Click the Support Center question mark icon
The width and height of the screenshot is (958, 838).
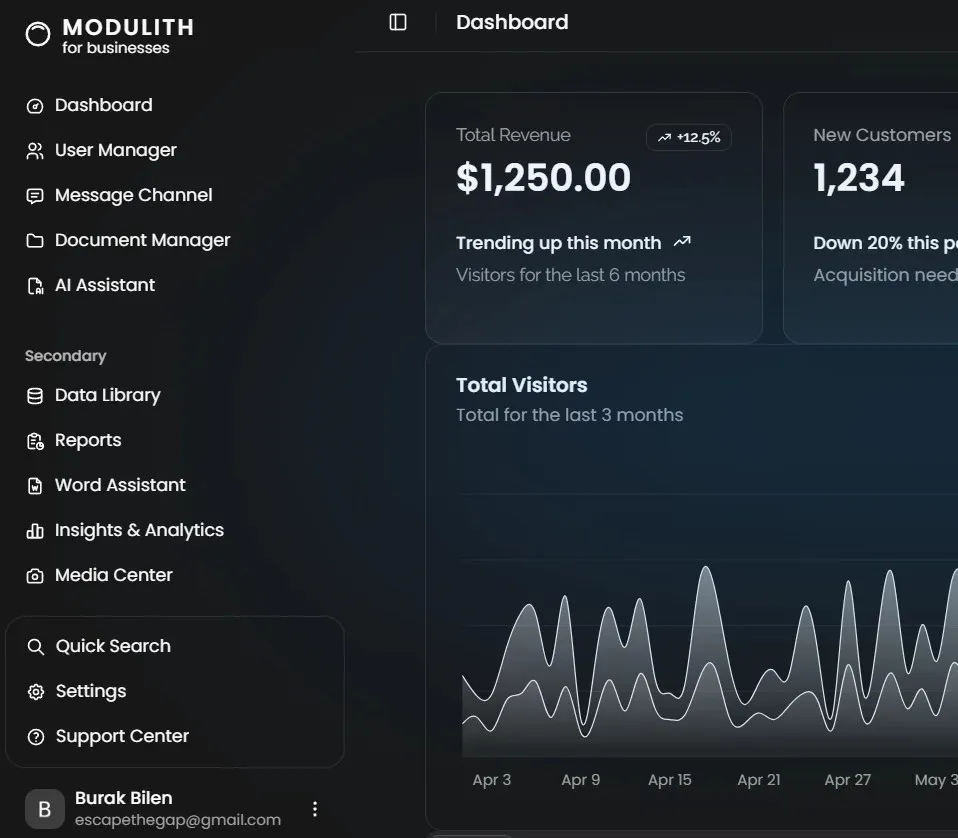[35, 736]
